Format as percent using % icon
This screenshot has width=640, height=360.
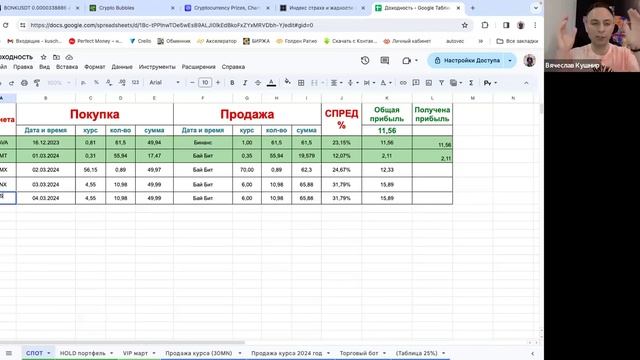pos(96,83)
